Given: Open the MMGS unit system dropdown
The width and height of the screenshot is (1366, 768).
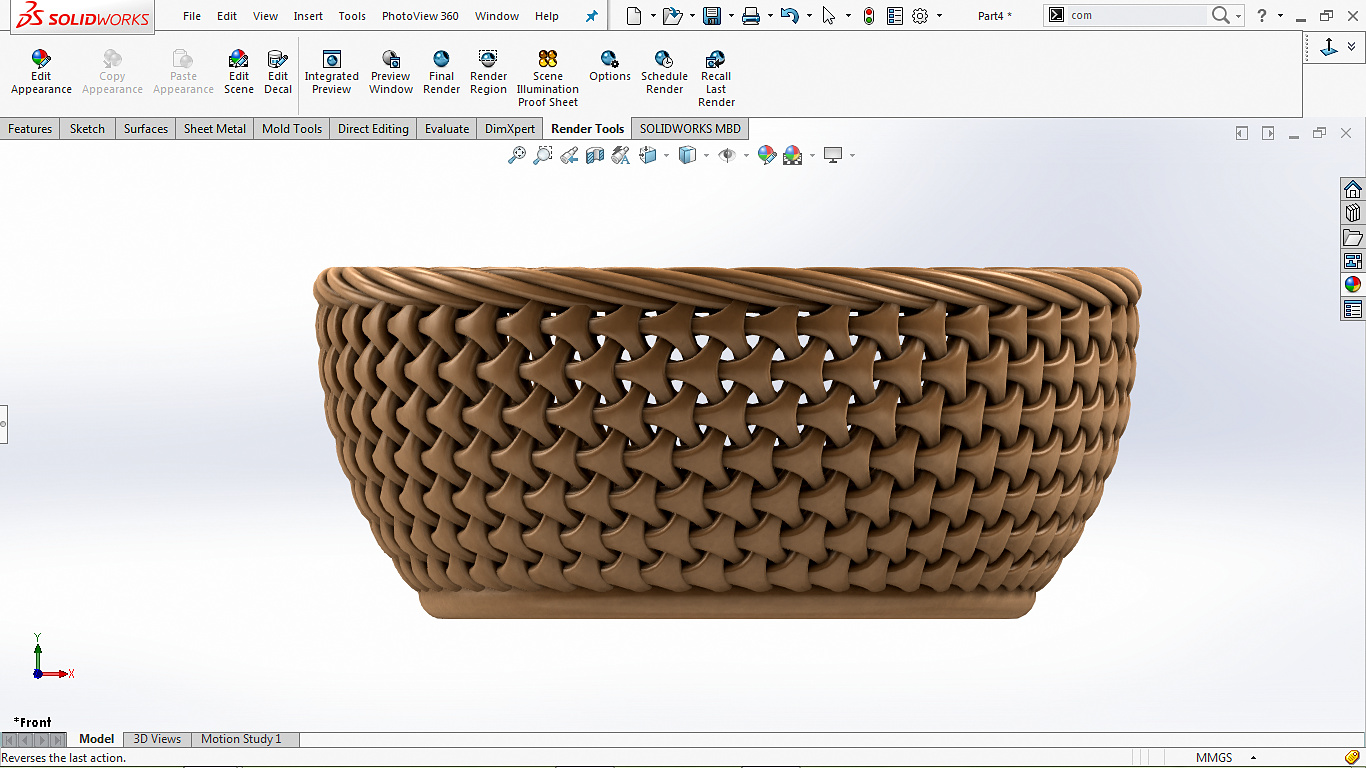Looking at the screenshot, I should (1252, 758).
